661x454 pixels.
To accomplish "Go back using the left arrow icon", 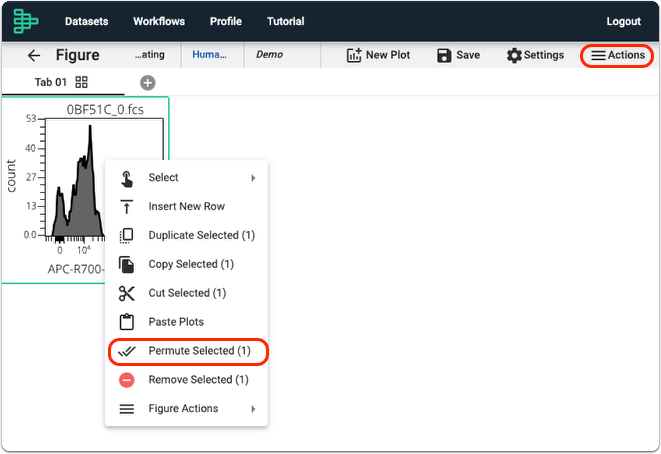I will [34, 55].
